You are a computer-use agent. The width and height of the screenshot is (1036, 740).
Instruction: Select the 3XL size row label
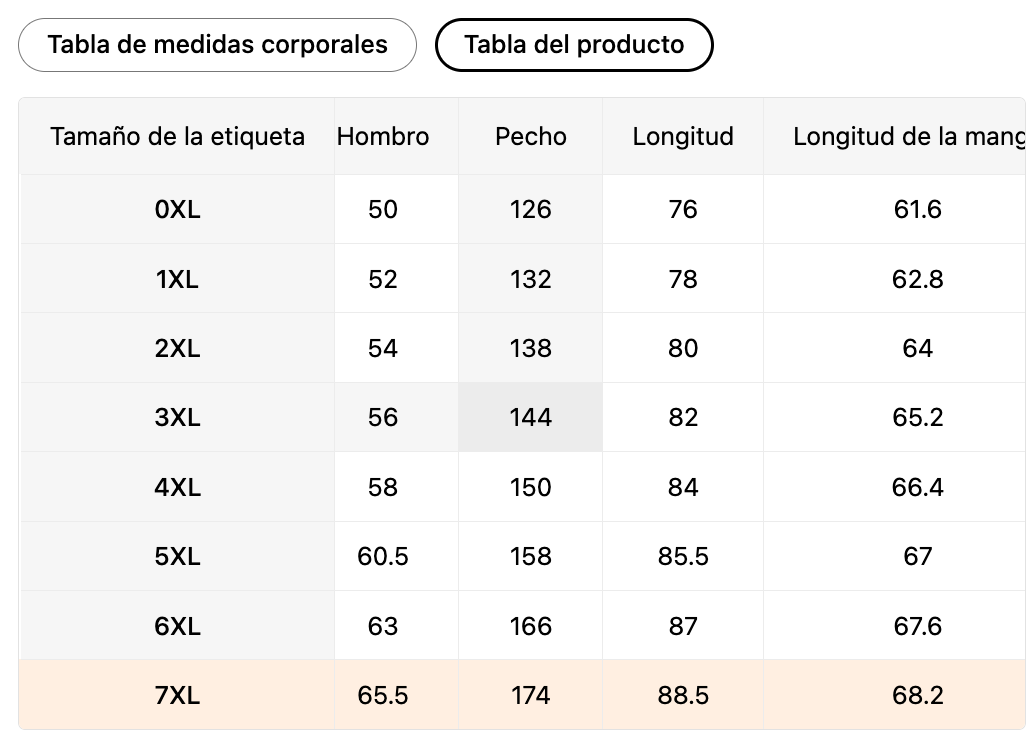[x=177, y=417]
